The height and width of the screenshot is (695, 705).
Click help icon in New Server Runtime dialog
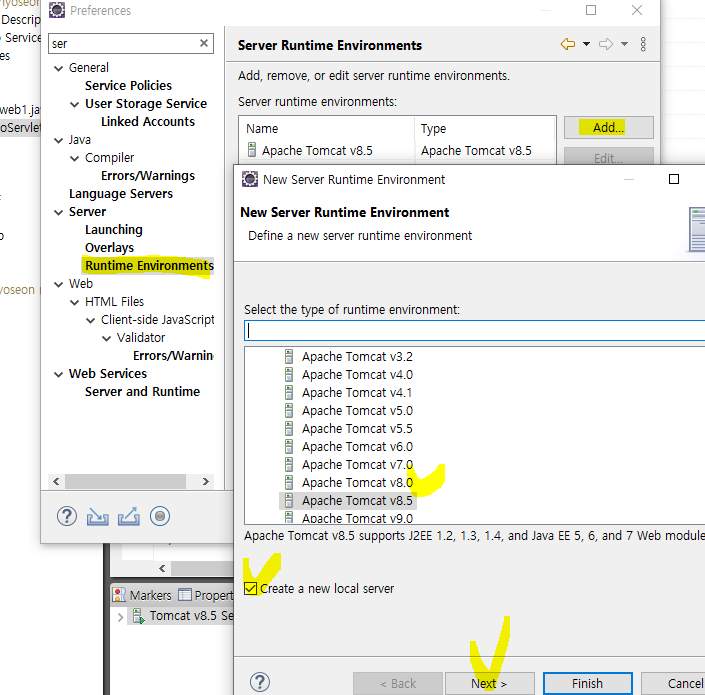click(260, 682)
